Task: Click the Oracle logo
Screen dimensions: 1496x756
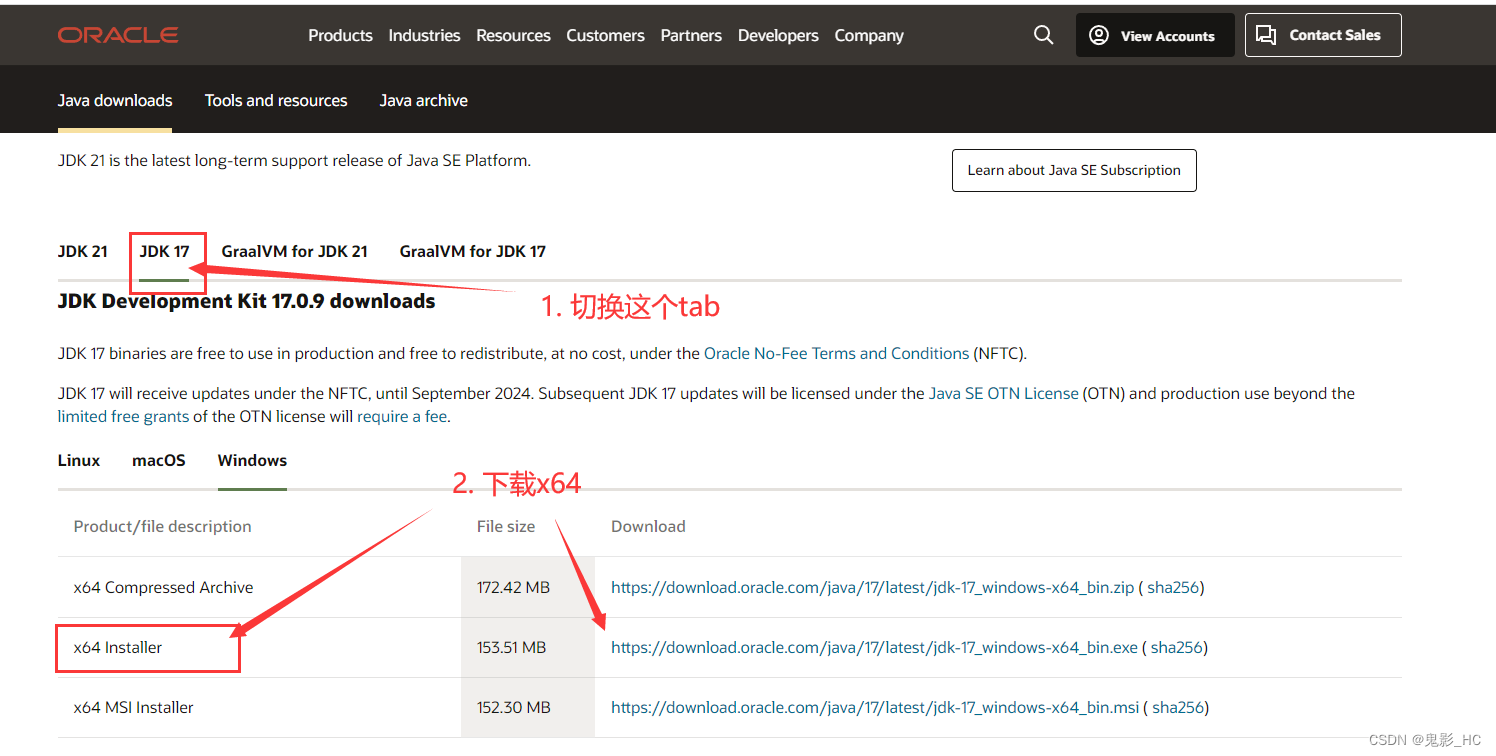Action: [117, 34]
